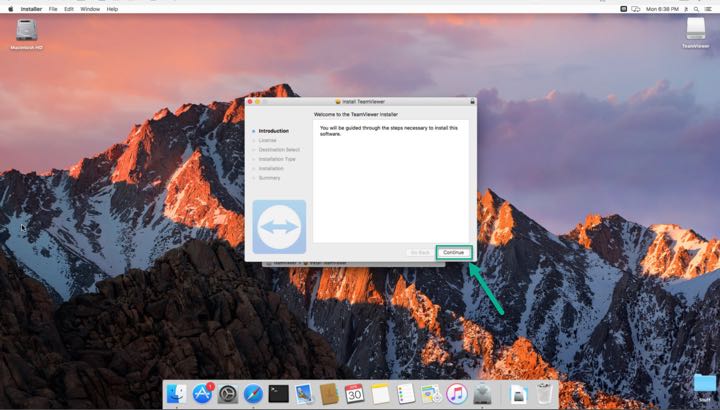
Task: Open Calendar from the Dock
Action: 354,394
